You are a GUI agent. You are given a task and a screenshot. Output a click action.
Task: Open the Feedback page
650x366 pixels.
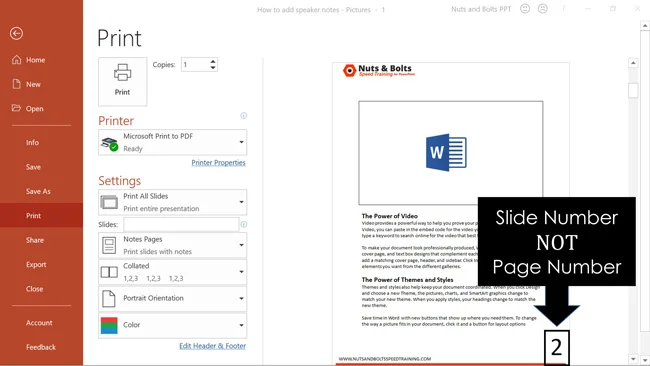pyautogui.click(x=41, y=347)
